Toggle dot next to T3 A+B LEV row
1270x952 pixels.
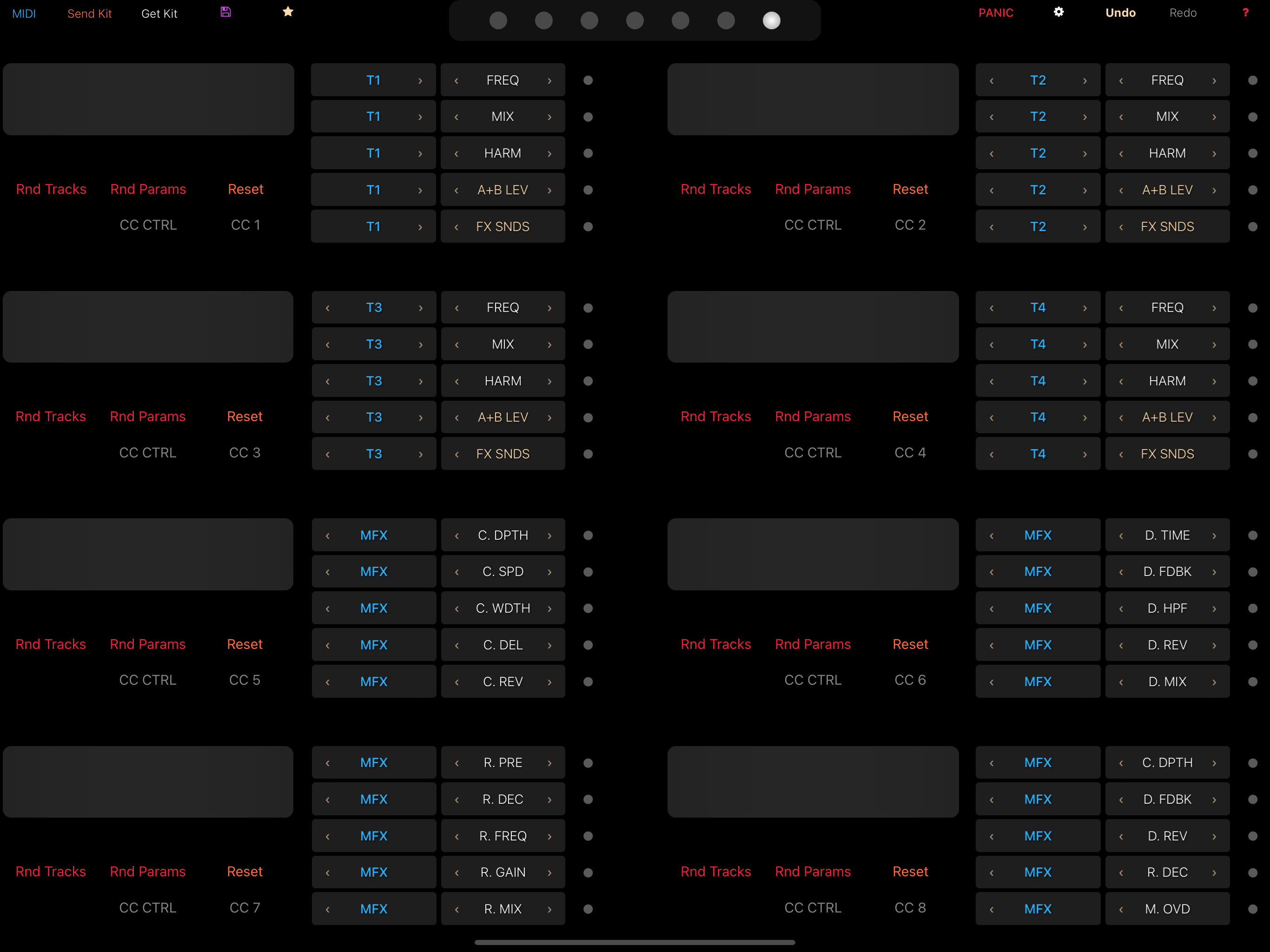[588, 417]
